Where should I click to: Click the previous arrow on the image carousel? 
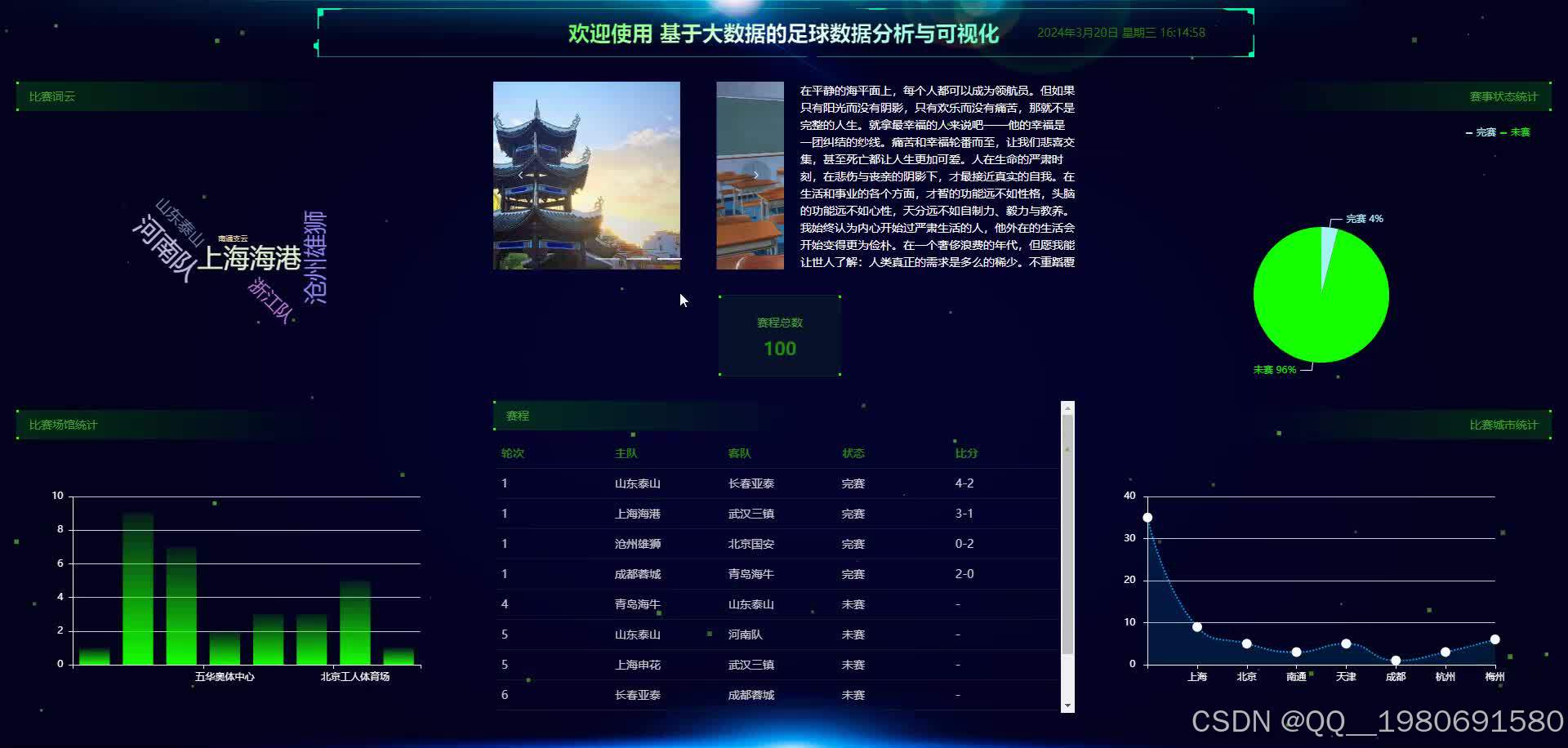521,174
